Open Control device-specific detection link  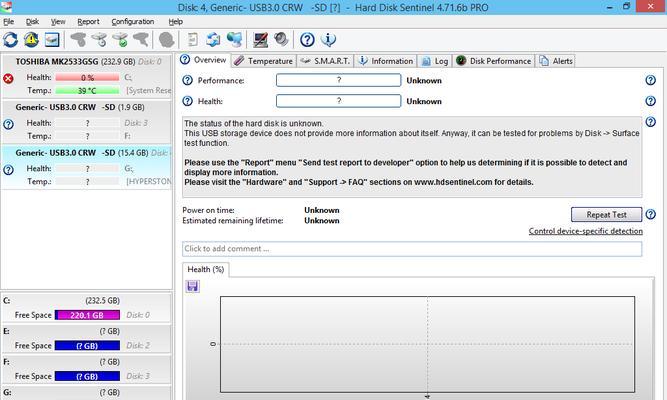585,231
